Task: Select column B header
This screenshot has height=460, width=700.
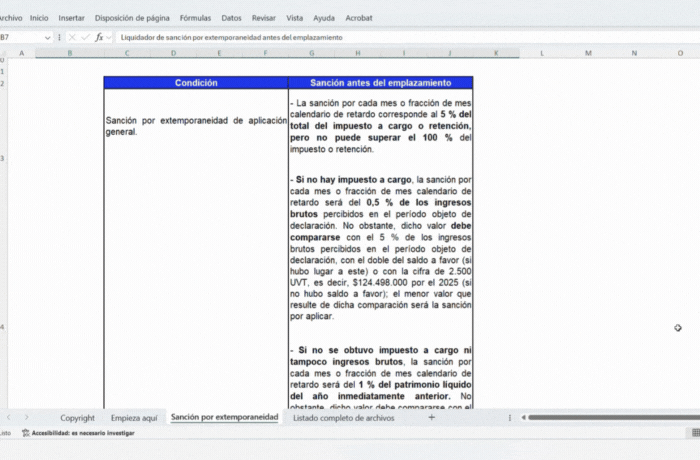Action: (x=70, y=53)
